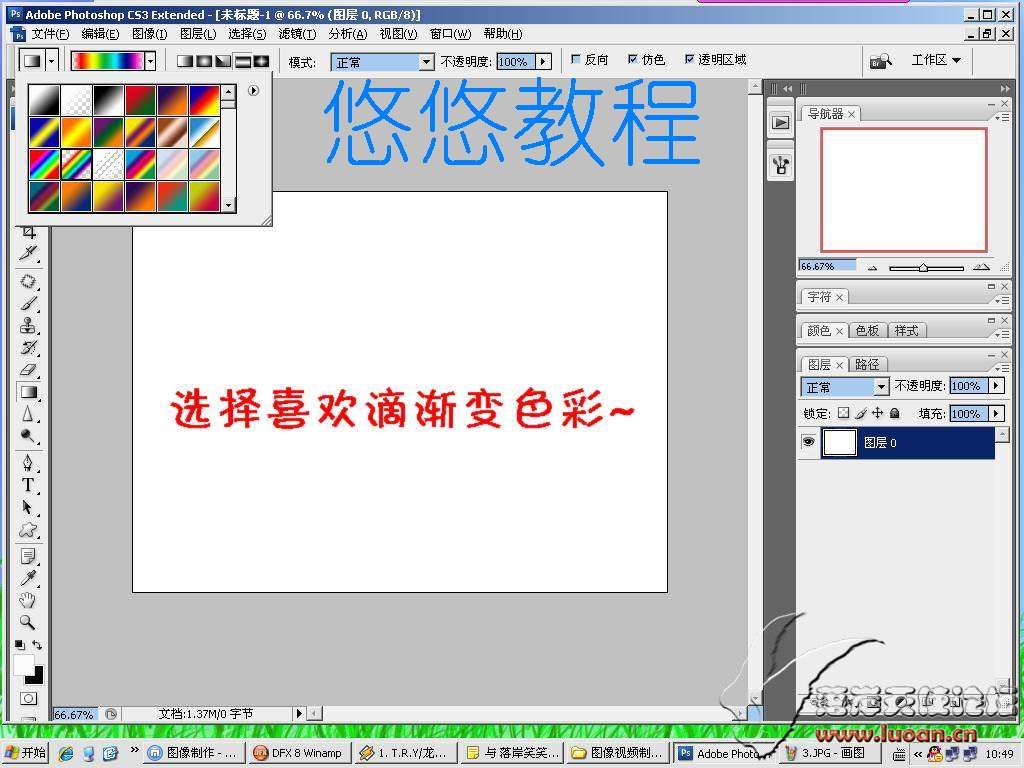Open gradient picker flyout menu arrow
Screen dimensions: 1024x768
tap(253, 91)
